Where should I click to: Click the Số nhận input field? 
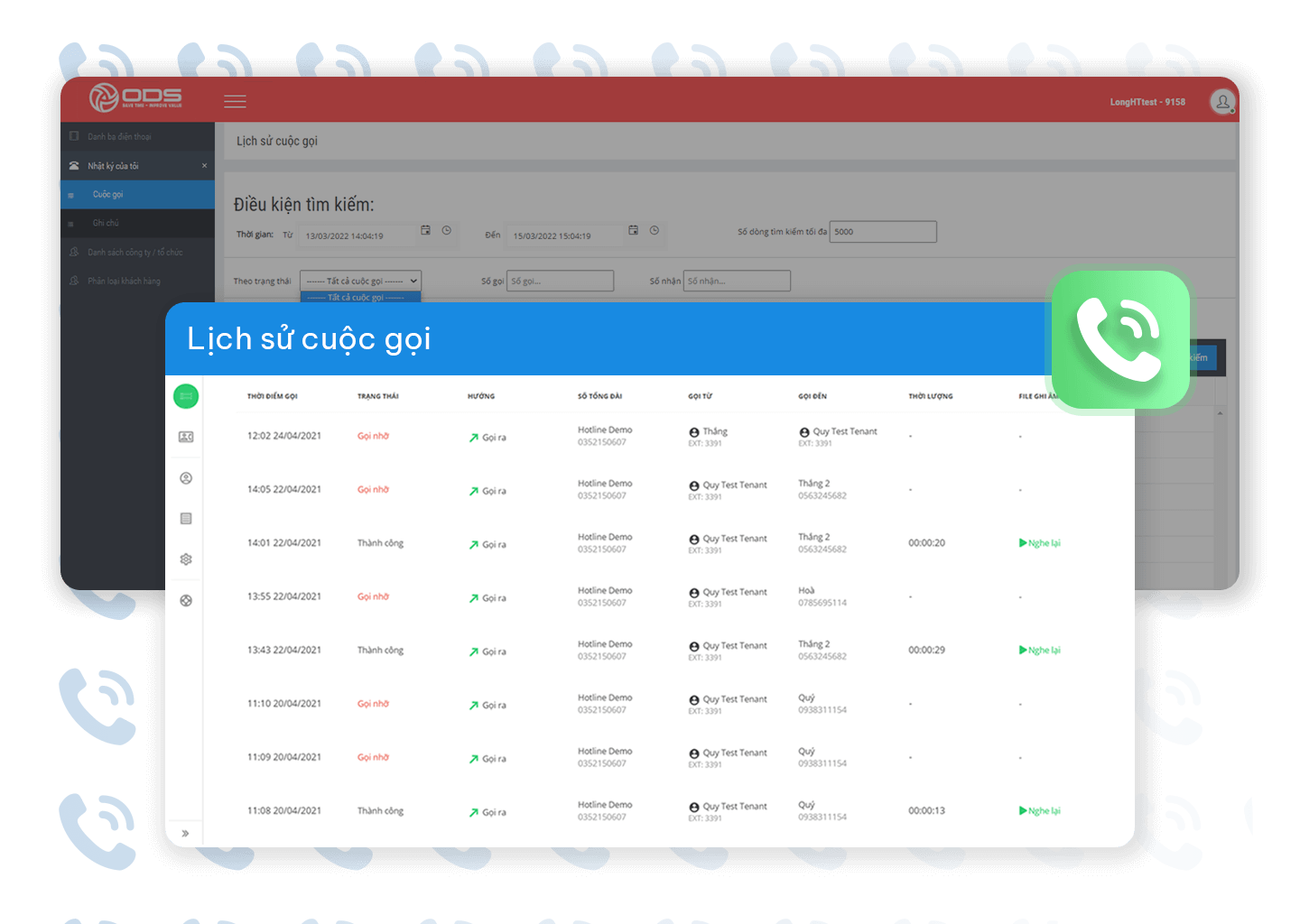(x=737, y=281)
